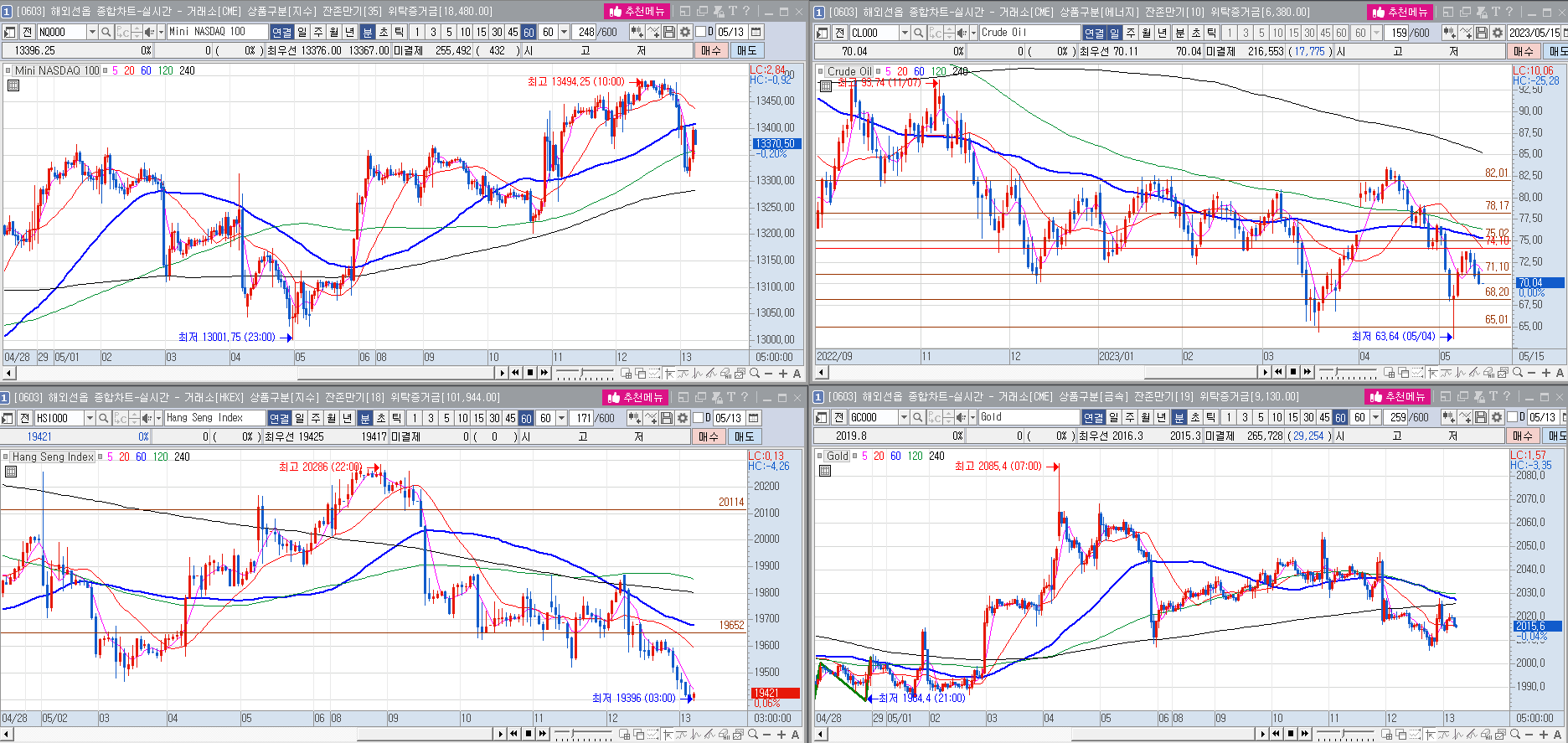Adjust zoom slider below Gold chart

point(1345,734)
